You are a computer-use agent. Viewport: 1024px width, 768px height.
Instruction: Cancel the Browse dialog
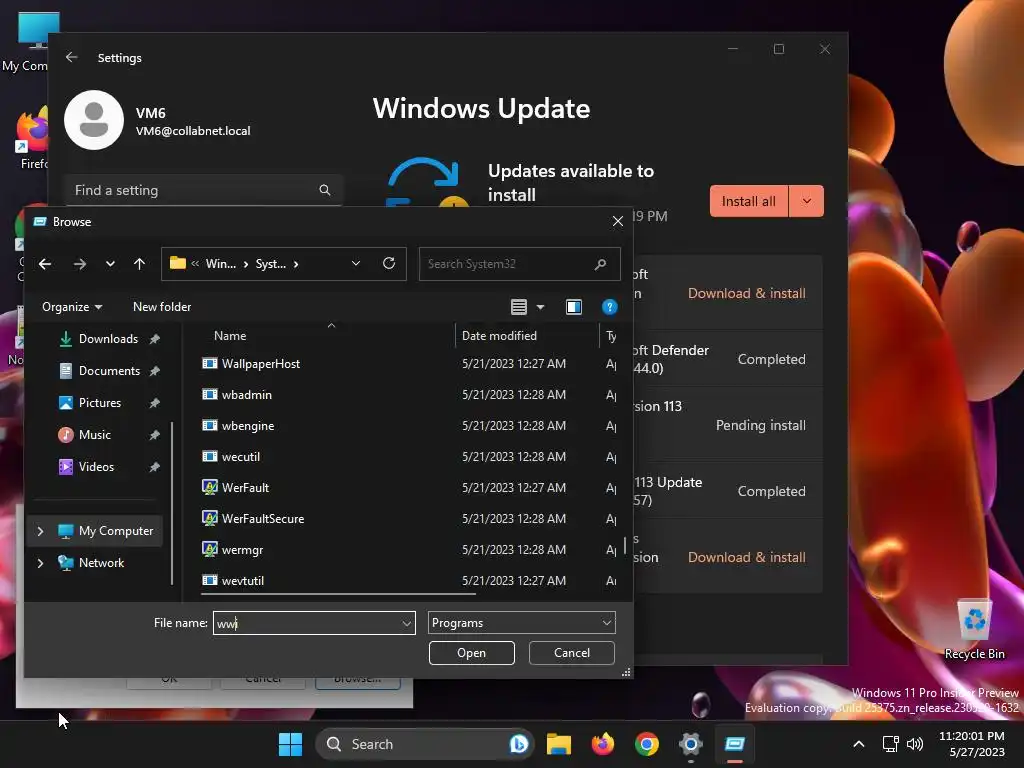(571, 653)
